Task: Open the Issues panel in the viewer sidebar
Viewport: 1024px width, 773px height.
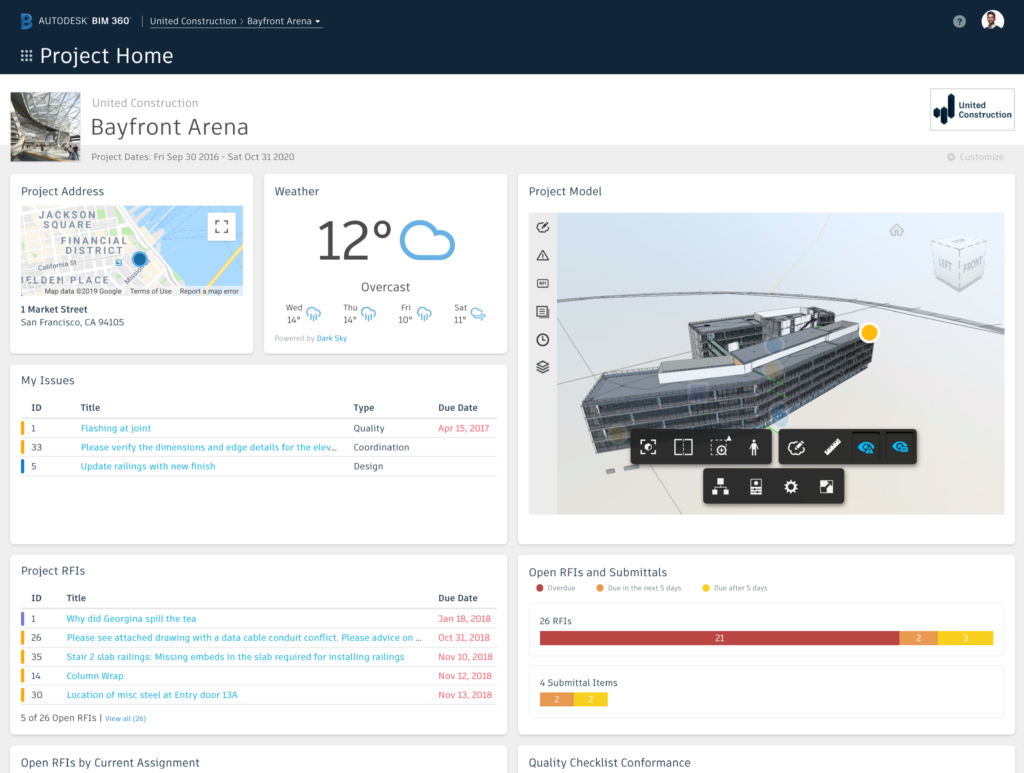Action: click(543, 255)
